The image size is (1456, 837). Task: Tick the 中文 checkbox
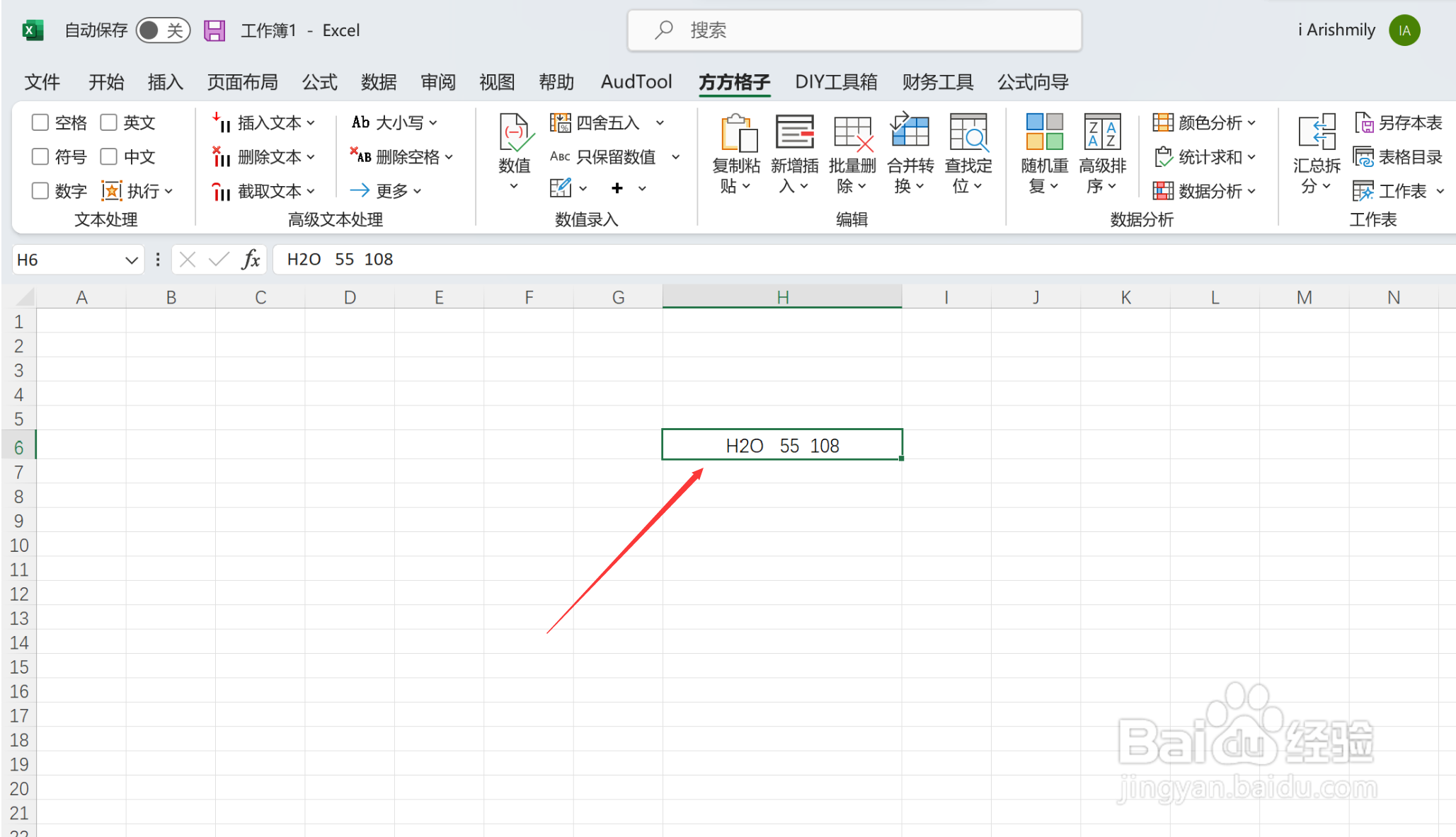point(108,156)
